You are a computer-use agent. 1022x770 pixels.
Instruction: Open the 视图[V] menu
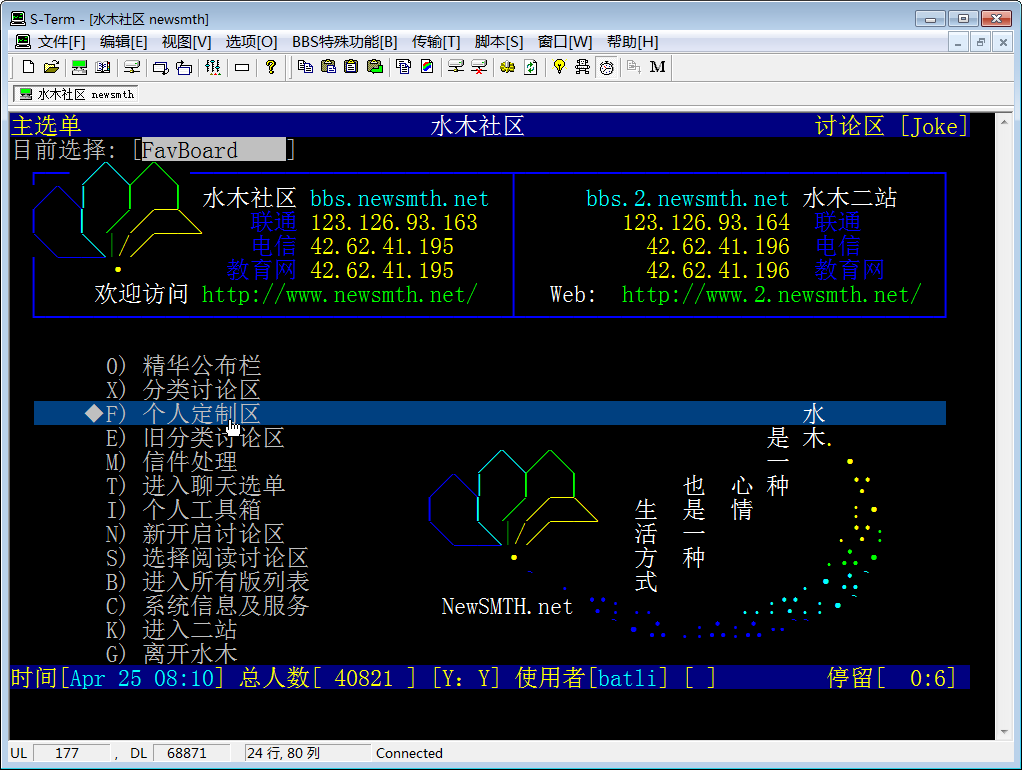186,42
